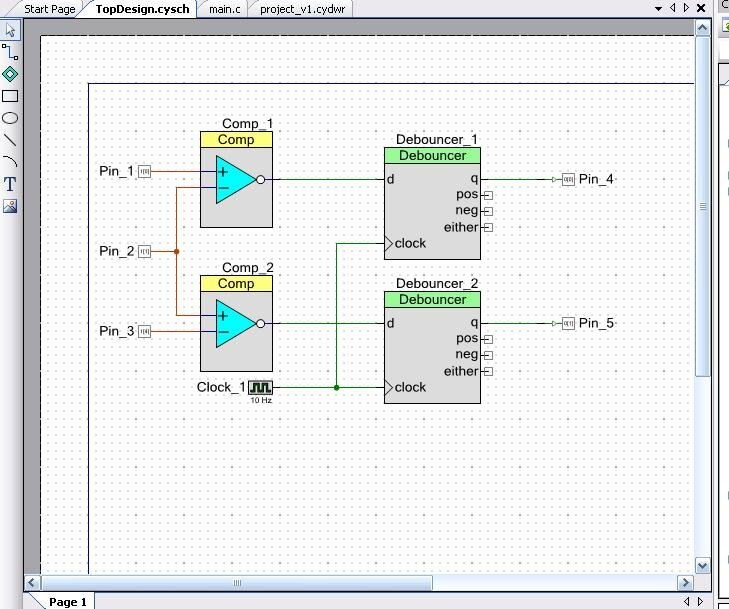Select the pointer selection tool
Image resolution: width=729 pixels, height=609 pixels.
click(x=10, y=30)
